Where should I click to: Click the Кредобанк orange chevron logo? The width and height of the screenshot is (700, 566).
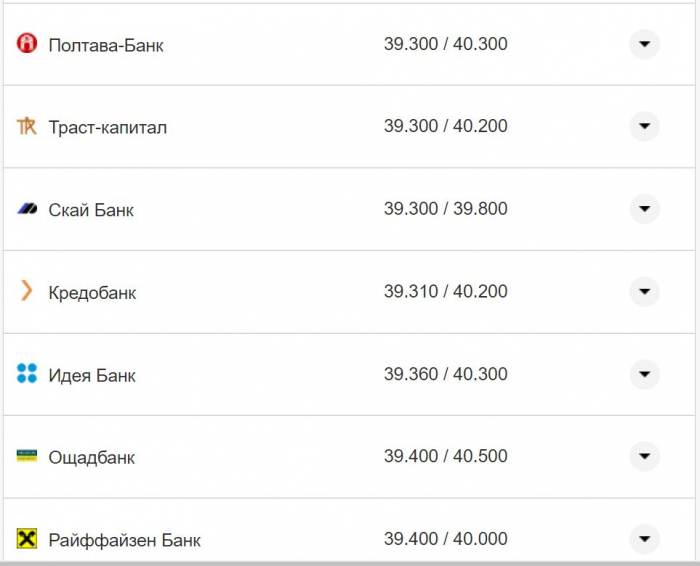pyautogui.click(x=27, y=291)
